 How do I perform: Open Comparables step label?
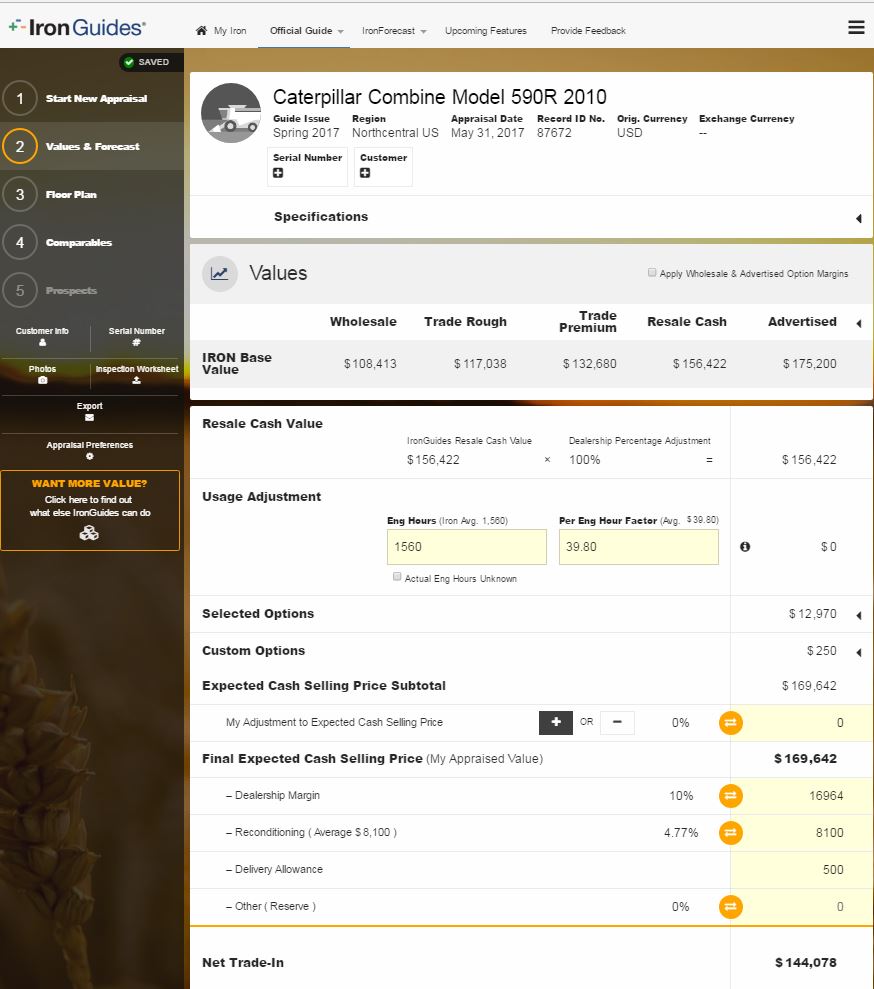(79, 243)
